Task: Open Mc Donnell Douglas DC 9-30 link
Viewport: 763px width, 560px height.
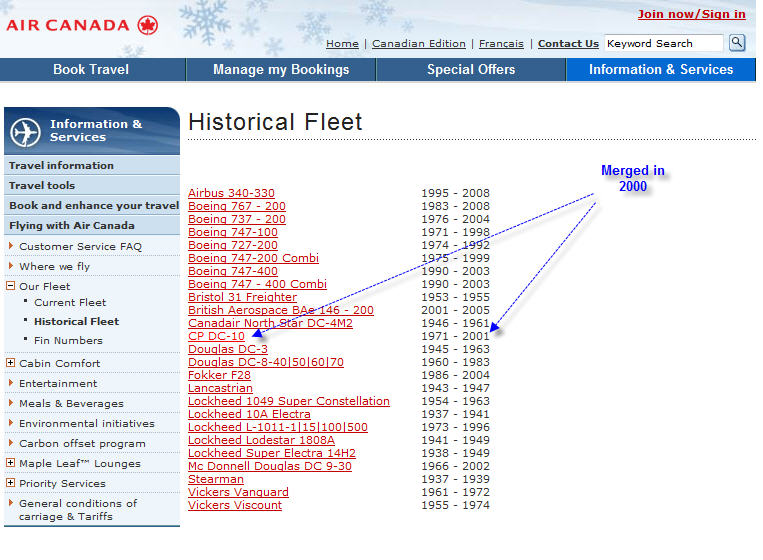Action: pos(270,466)
